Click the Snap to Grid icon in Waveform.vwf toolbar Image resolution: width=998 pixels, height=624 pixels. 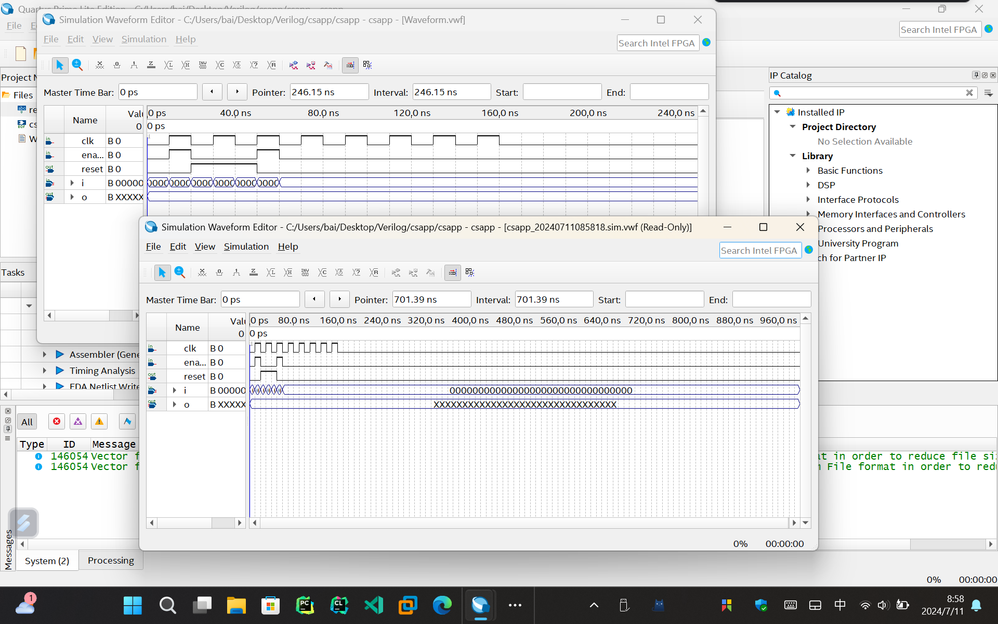350,65
